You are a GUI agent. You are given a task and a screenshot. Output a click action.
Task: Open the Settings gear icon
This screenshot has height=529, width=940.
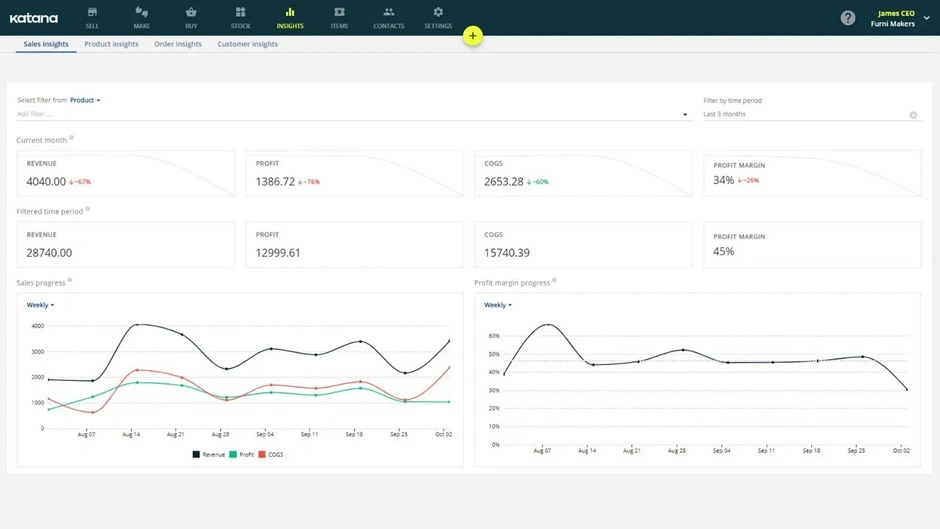tap(438, 13)
